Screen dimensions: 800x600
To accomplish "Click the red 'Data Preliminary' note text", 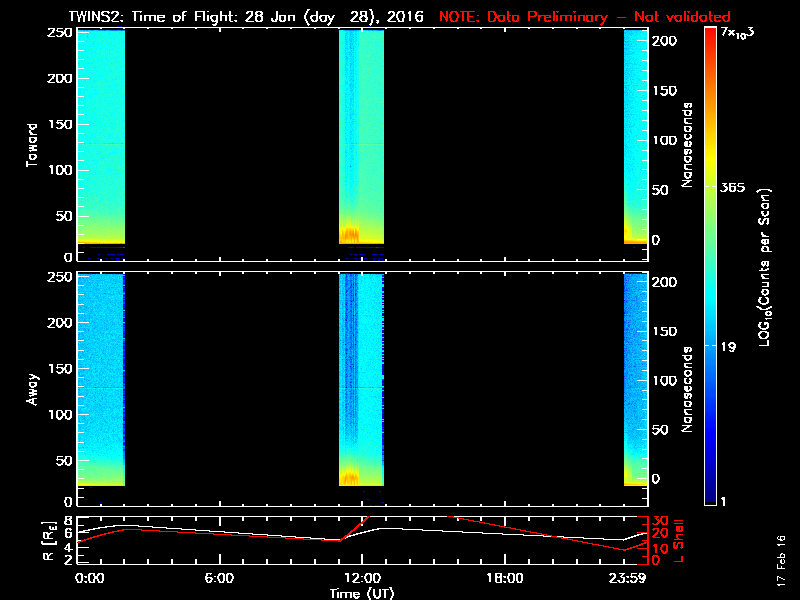I will [584, 17].
